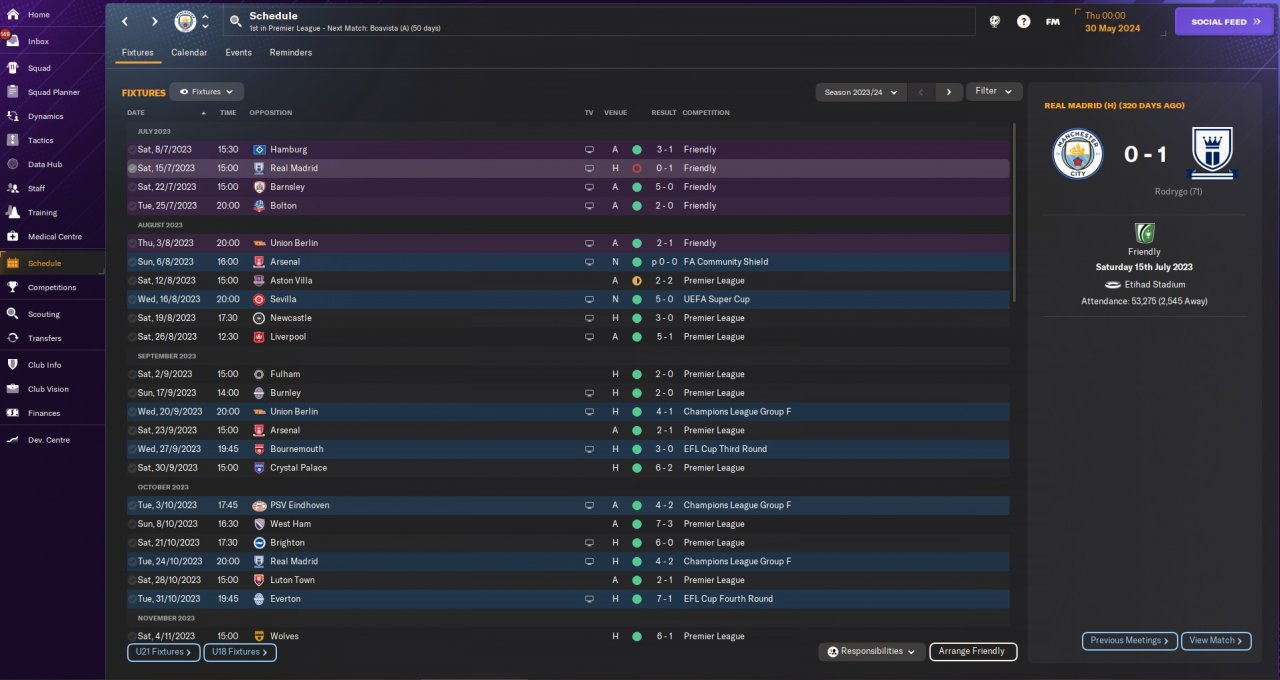Viewport: 1280px width, 680px height.
Task: Click the back navigation arrow
Action: [x=125, y=21]
